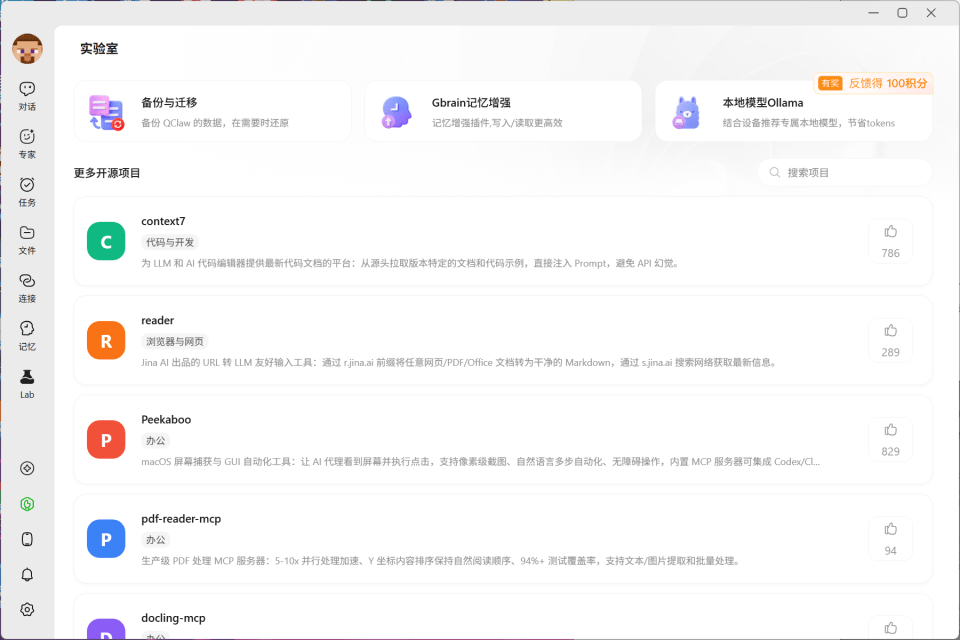Open the user avatar profile
The height and width of the screenshot is (640, 960).
(27, 49)
